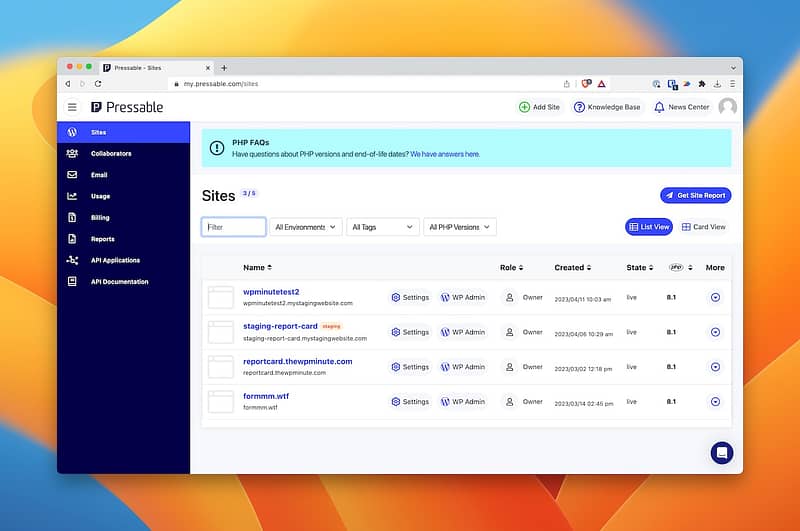Open the staging-report-card site link
The image size is (800, 531).
pyautogui.click(x=280, y=326)
